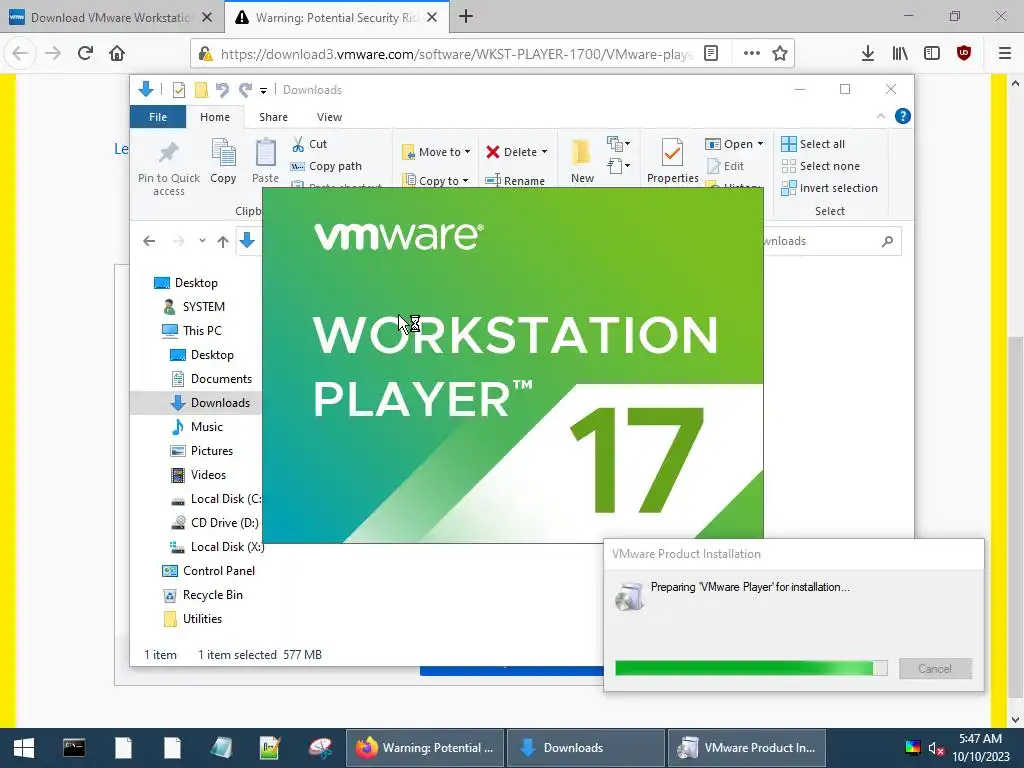Click Edit in ribbon
Screen dimensions: 1024x768
pyautogui.click(x=725, y=166)
